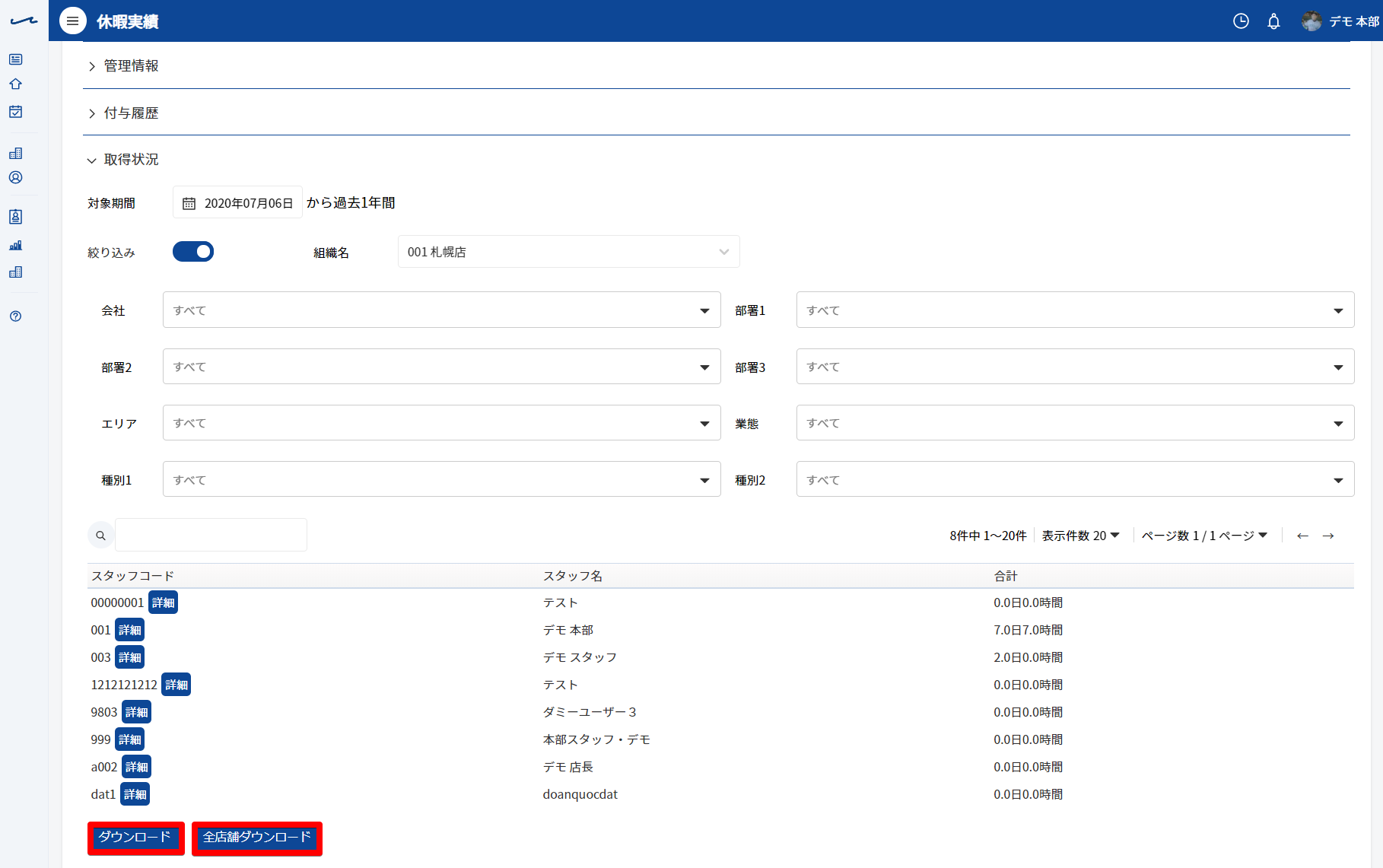Screen dimensions: 1383x868
Task: Change 表示件数 20 selector
Action: pyautogui.click(x=1080, y=536)
